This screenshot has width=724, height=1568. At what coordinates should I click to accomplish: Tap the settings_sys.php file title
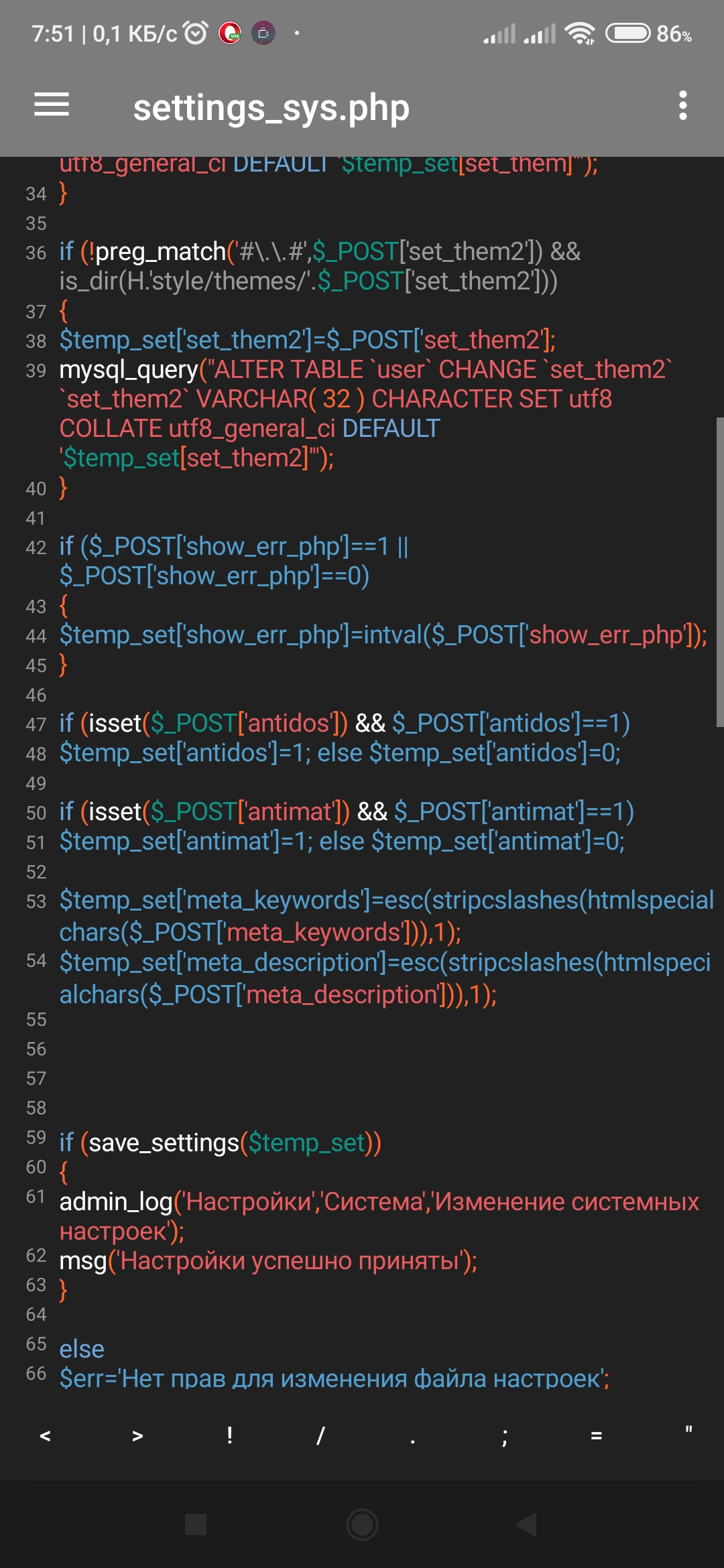point(271,107)
